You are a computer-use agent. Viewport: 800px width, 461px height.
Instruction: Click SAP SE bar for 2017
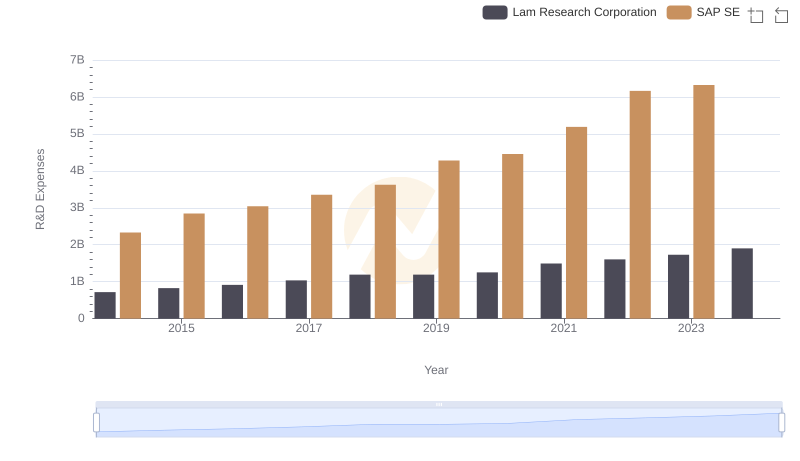(x=321, y=257)
